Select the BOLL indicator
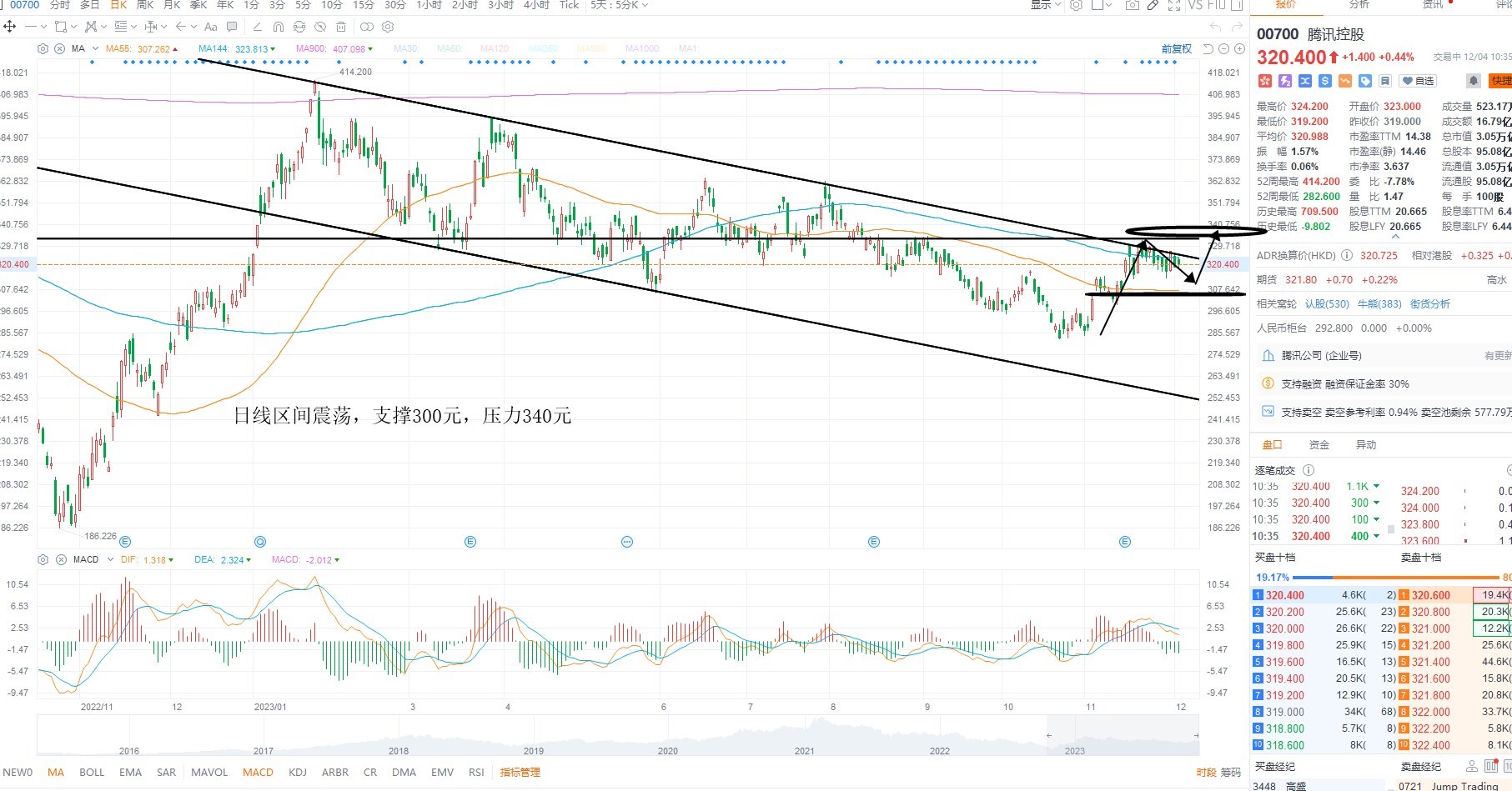1512x791 pixels. 92,773
